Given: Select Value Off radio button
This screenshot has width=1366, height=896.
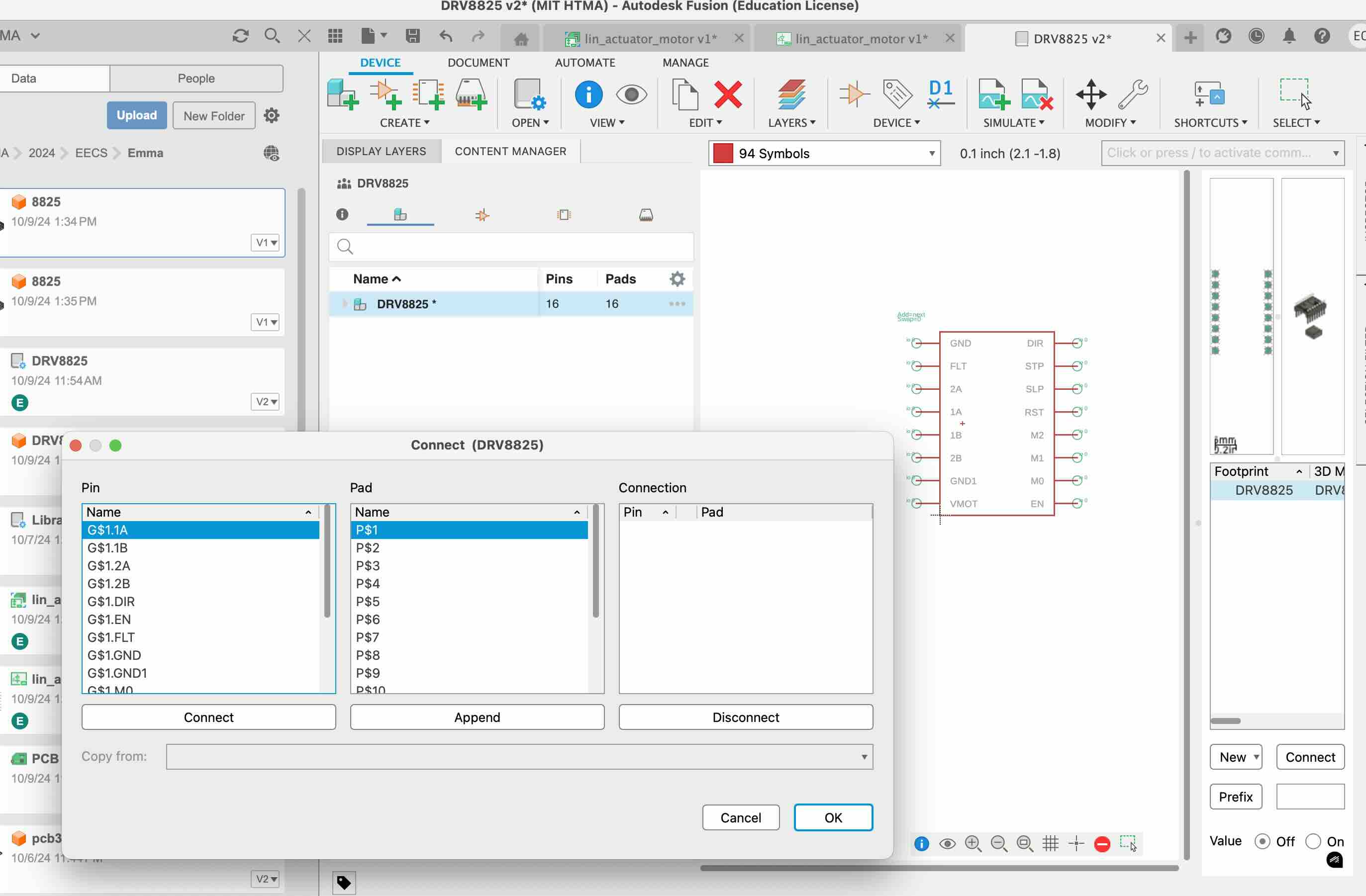Looking at the screenshot, I should [1262, 841].
